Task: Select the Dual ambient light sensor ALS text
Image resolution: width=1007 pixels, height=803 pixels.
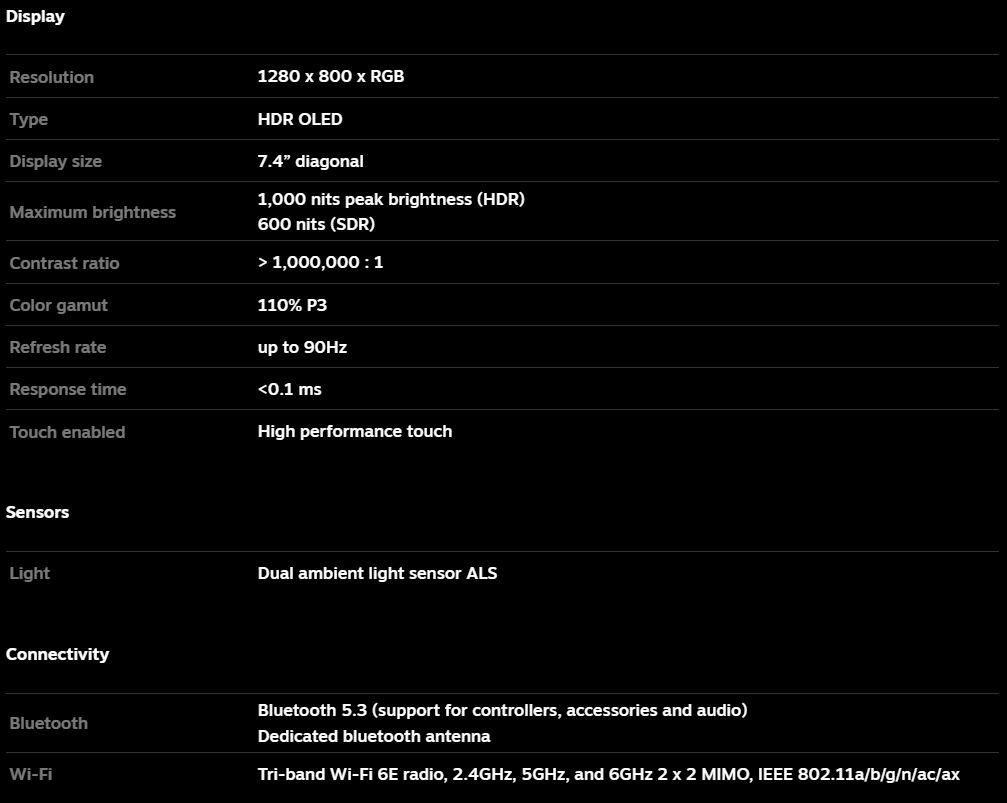Action: click(377, 573)
